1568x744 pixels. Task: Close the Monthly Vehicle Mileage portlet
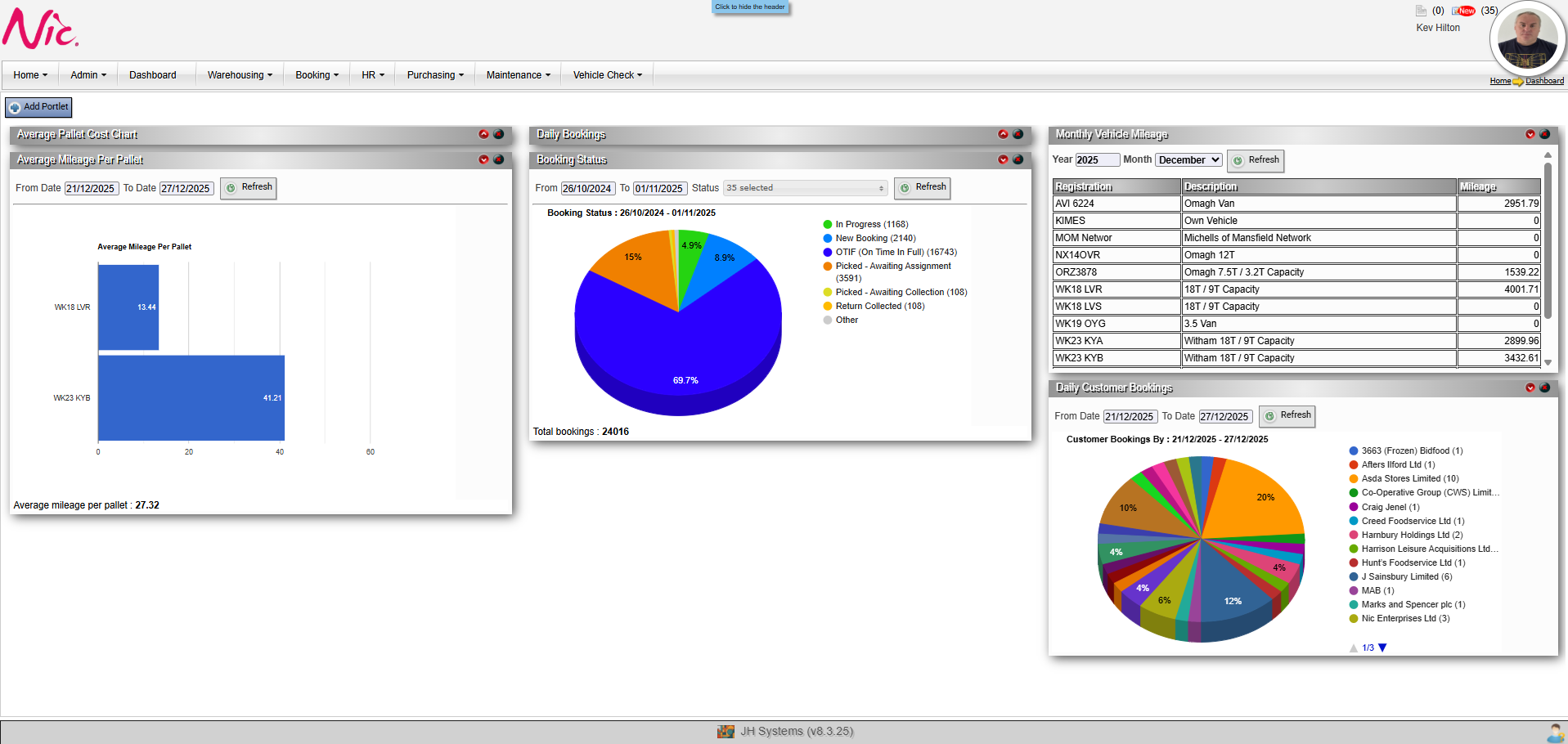point(1545,134)
